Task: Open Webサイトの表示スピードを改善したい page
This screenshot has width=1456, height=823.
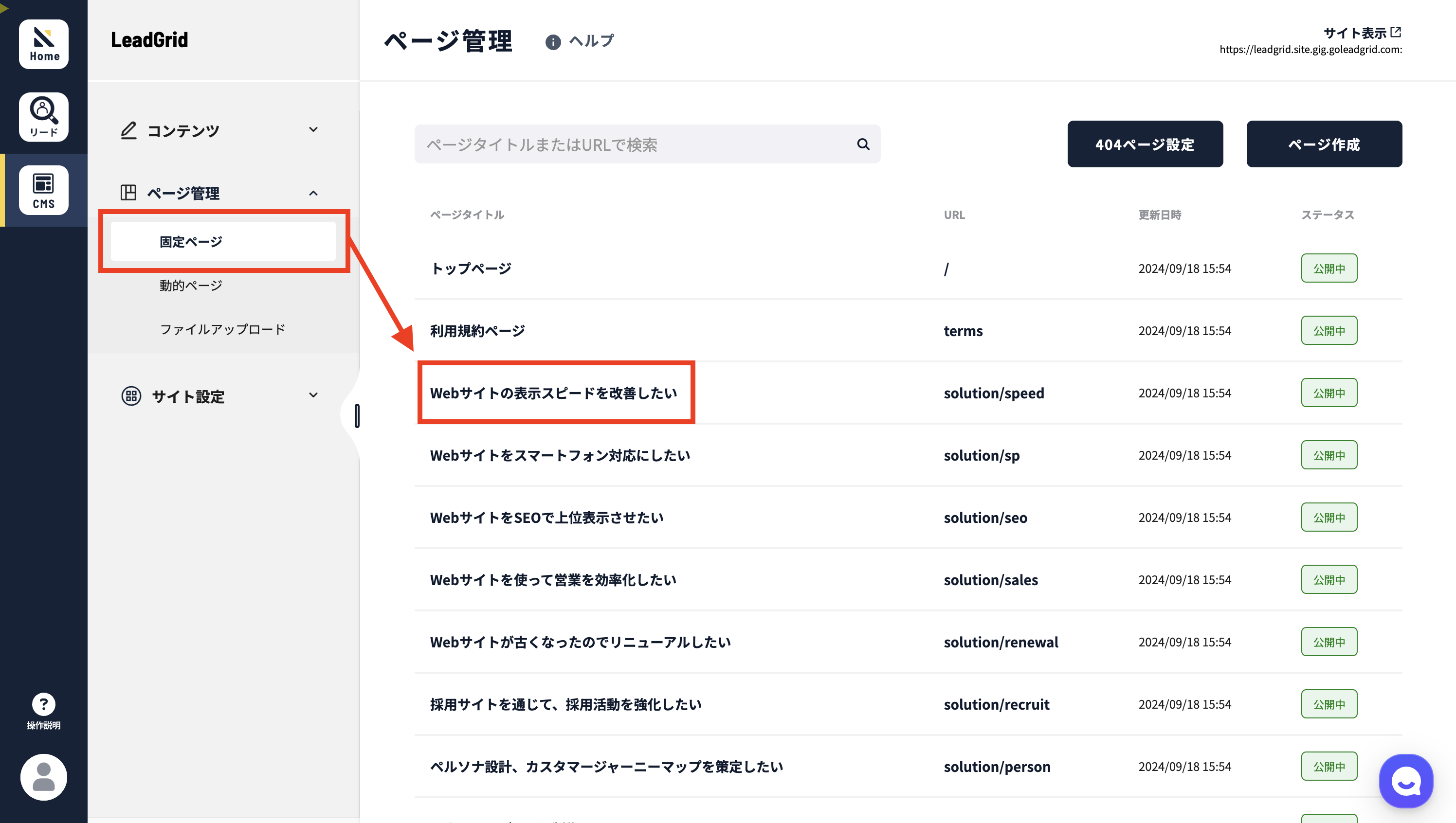Action: click(x=554, y=393)
